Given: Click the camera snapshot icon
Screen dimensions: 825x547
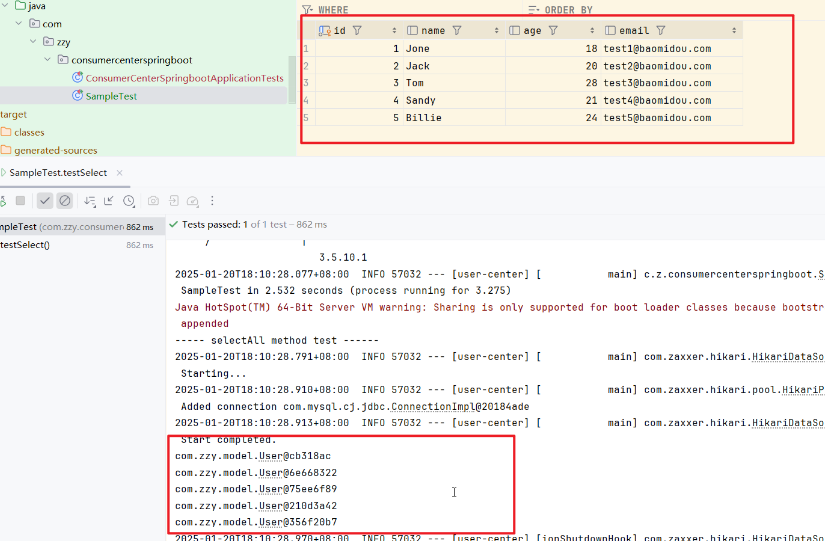Looking at the screenshot, I should click(153, 201).
